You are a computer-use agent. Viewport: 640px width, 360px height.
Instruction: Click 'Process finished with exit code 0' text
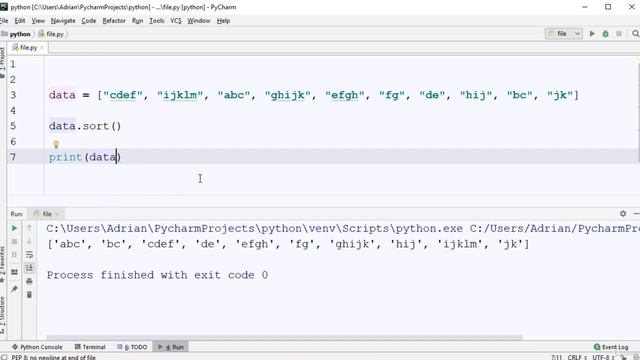coord(157,275)
